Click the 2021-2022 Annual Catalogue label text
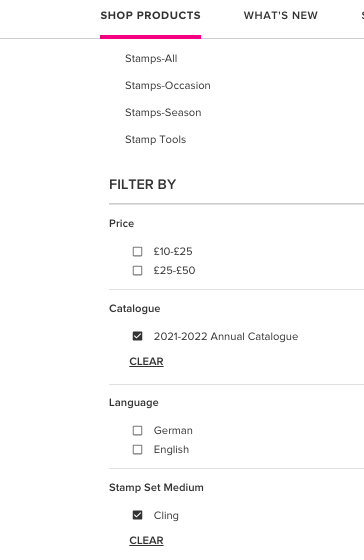This screenshot has width=364, height=560. pyautogui.click(x=226, y=336)
